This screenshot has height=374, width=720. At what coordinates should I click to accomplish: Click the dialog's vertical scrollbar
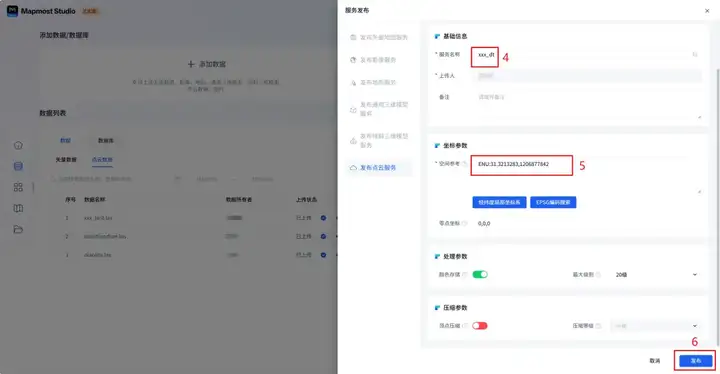718,207
